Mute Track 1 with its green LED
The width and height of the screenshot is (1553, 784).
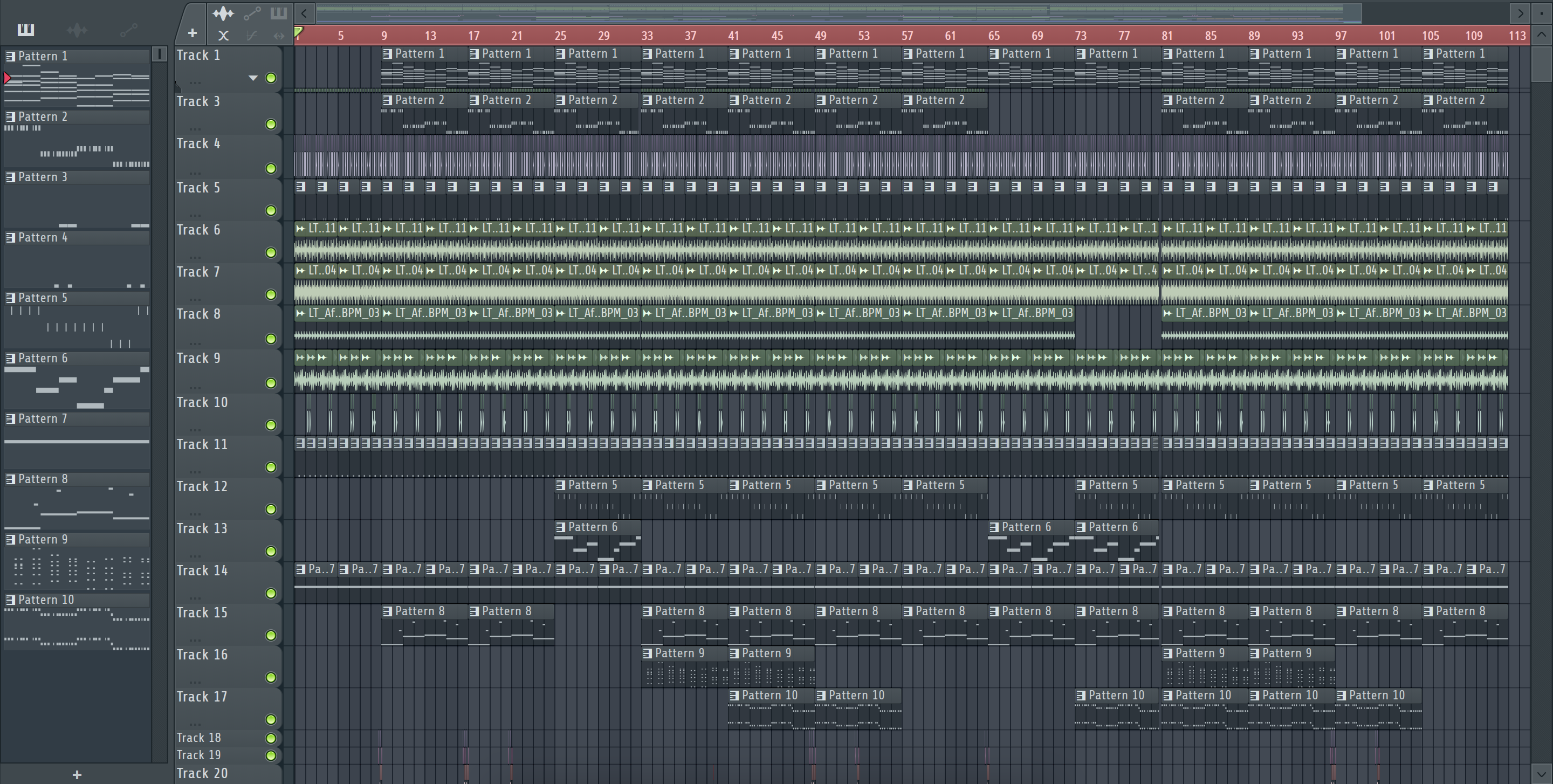(x=271, y=78)
